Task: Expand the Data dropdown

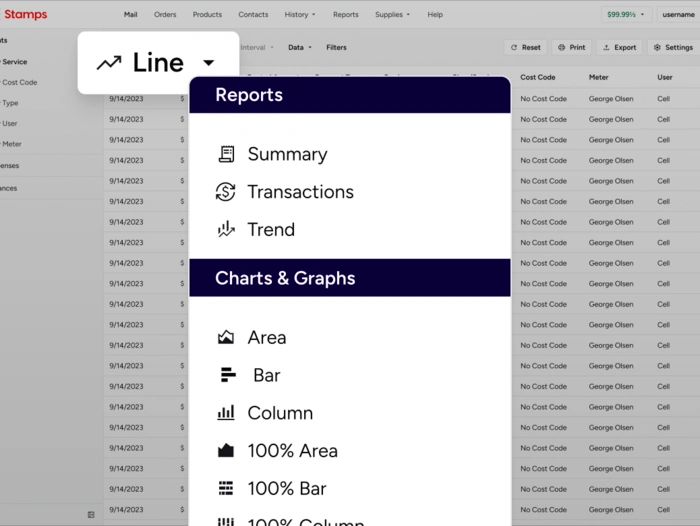Action: (x=300, y=48)
